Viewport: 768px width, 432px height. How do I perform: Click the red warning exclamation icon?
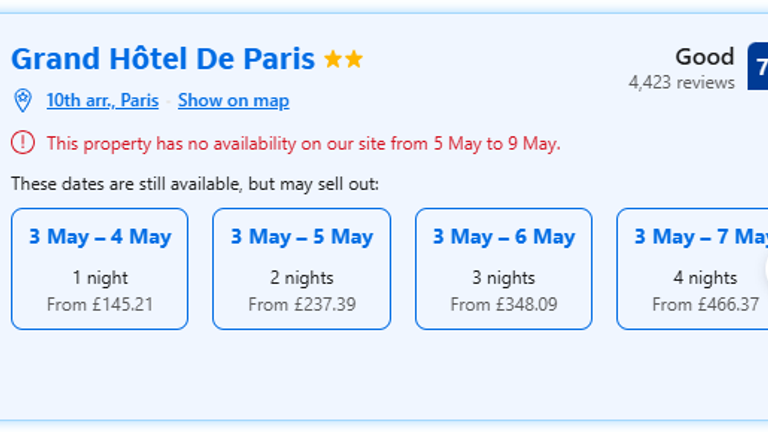[x=22, y=143]
